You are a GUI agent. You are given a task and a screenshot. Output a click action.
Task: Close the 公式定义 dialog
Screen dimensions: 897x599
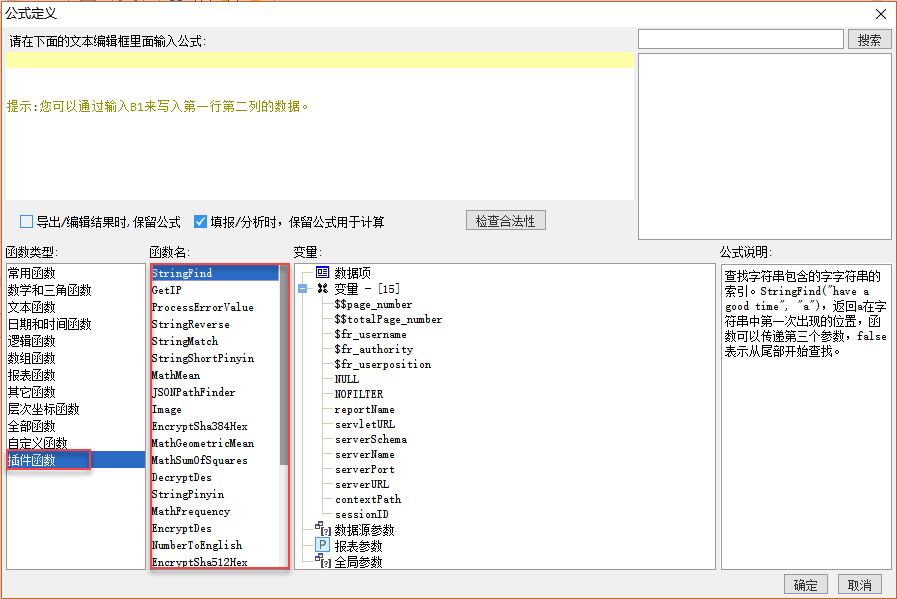881,14
